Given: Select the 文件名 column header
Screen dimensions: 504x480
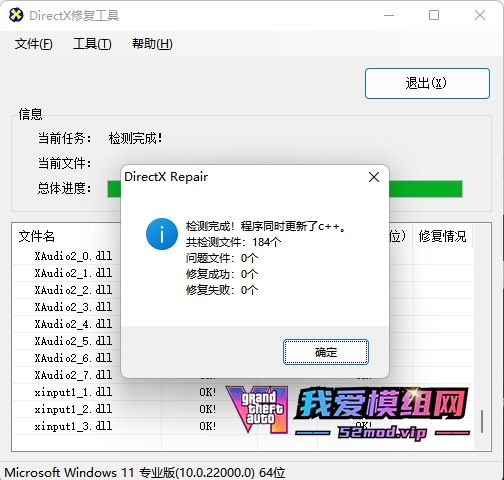Looking at the screenshot, I should pos(37,236).
